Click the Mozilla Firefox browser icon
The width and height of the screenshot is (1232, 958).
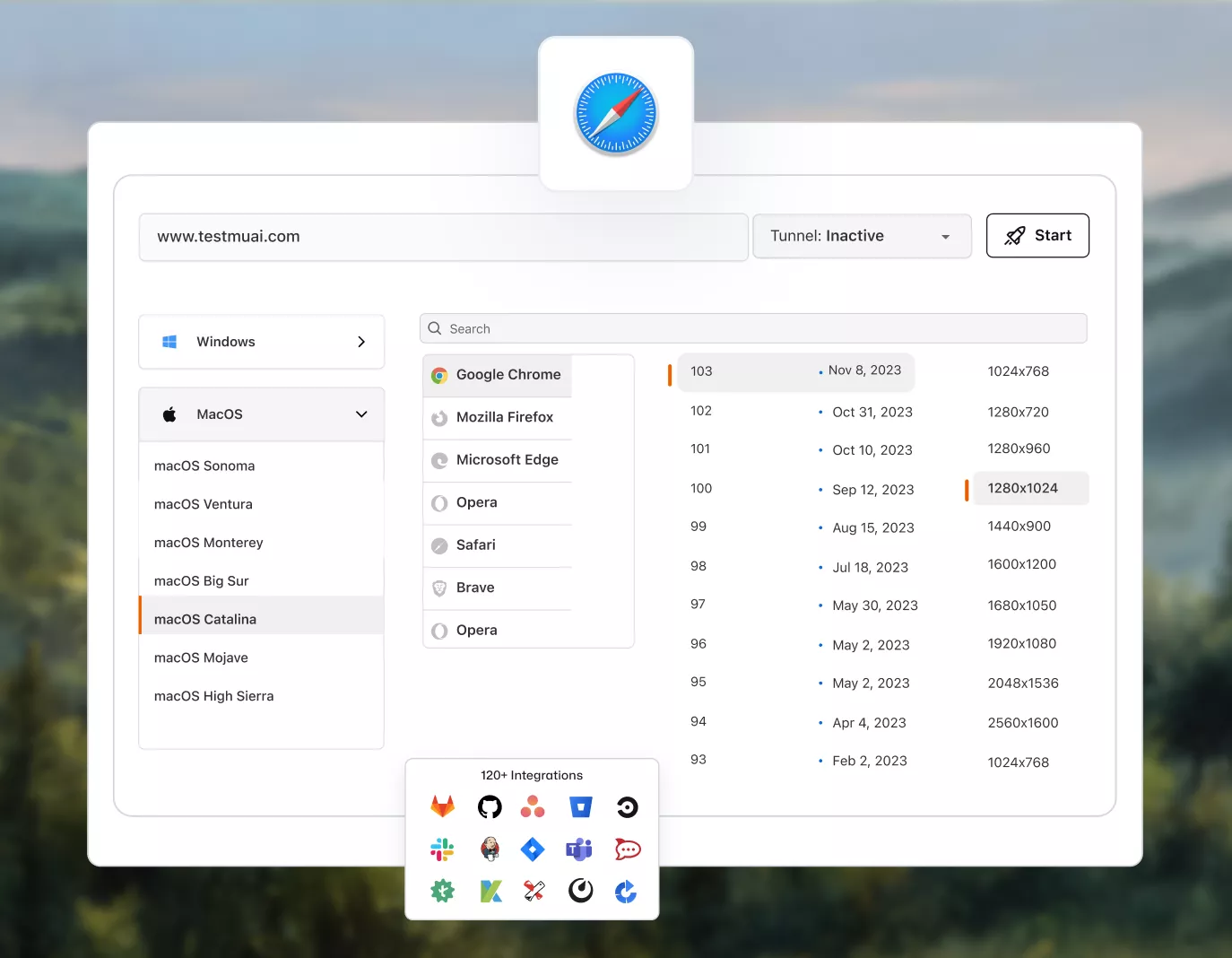[x=439, y=418]
